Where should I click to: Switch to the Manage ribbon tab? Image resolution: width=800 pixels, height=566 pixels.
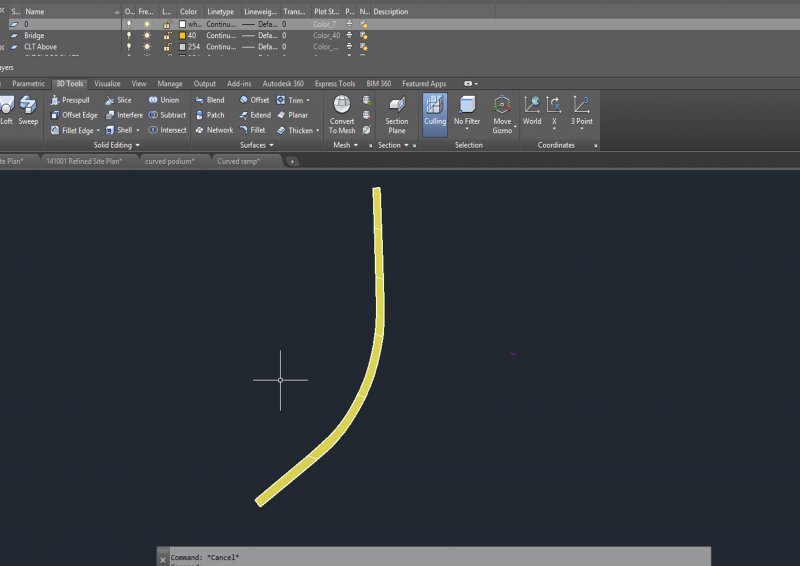170,84
